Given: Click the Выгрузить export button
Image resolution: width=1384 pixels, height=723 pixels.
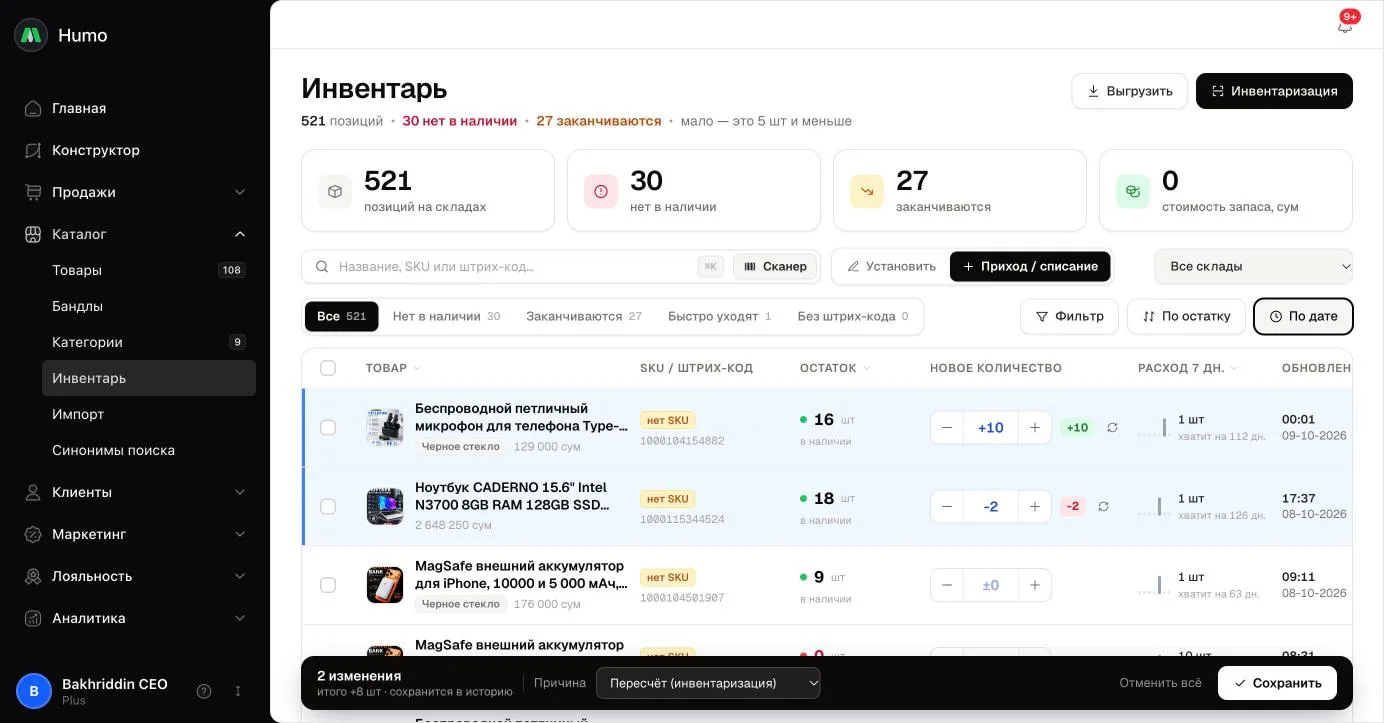Looking at the screenshot, I should point(1129,91).
